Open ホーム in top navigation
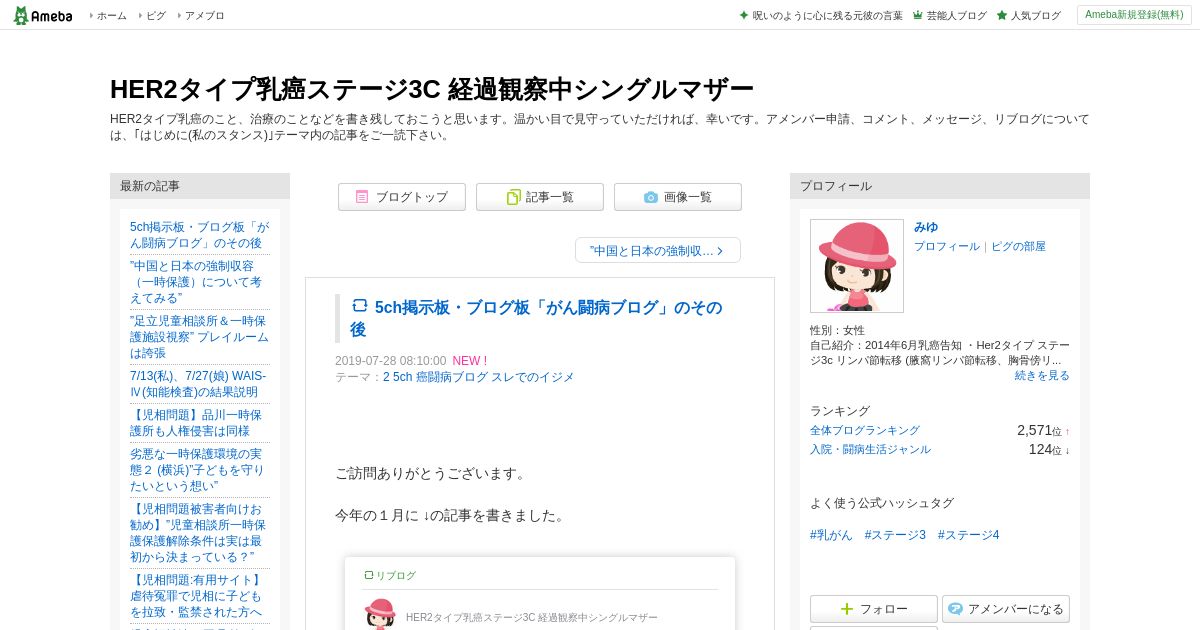1200x630 pixels. [x=111, y=16]
